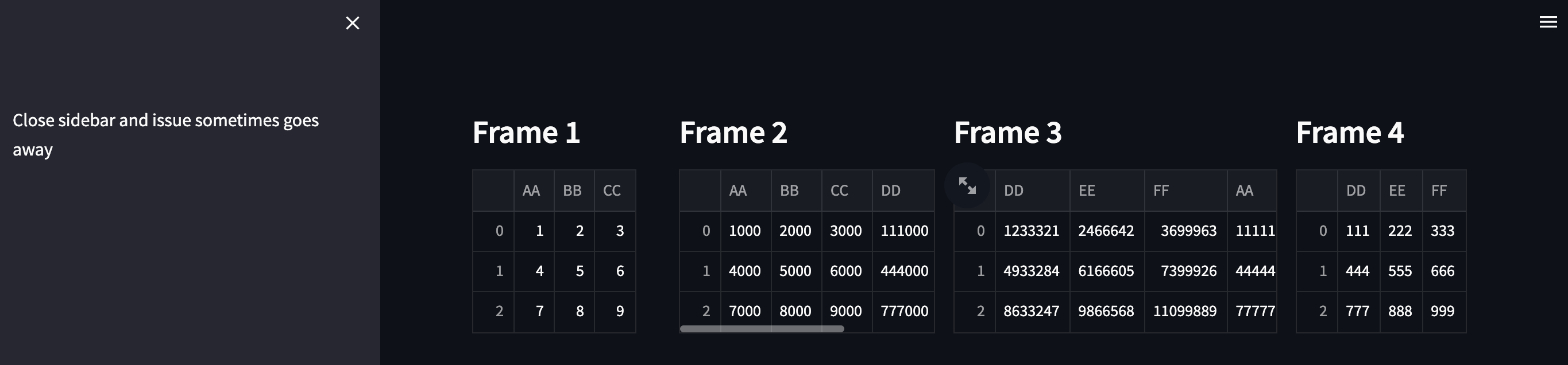Screen dimensions: 1568x365
Task: Click the Frame 2 heading text
Action: 735,132
